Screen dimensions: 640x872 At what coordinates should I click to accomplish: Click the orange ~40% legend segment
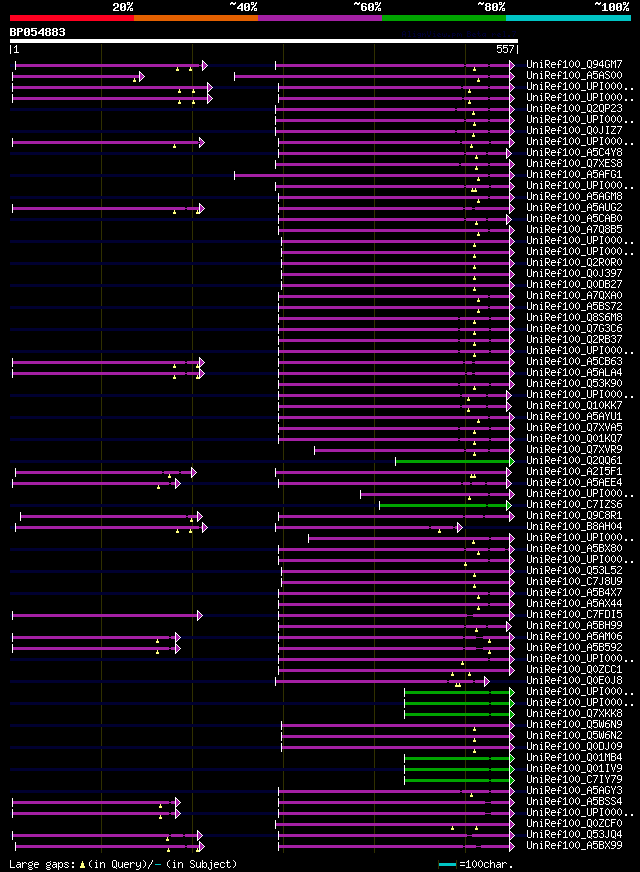click(x=196, y=18)
